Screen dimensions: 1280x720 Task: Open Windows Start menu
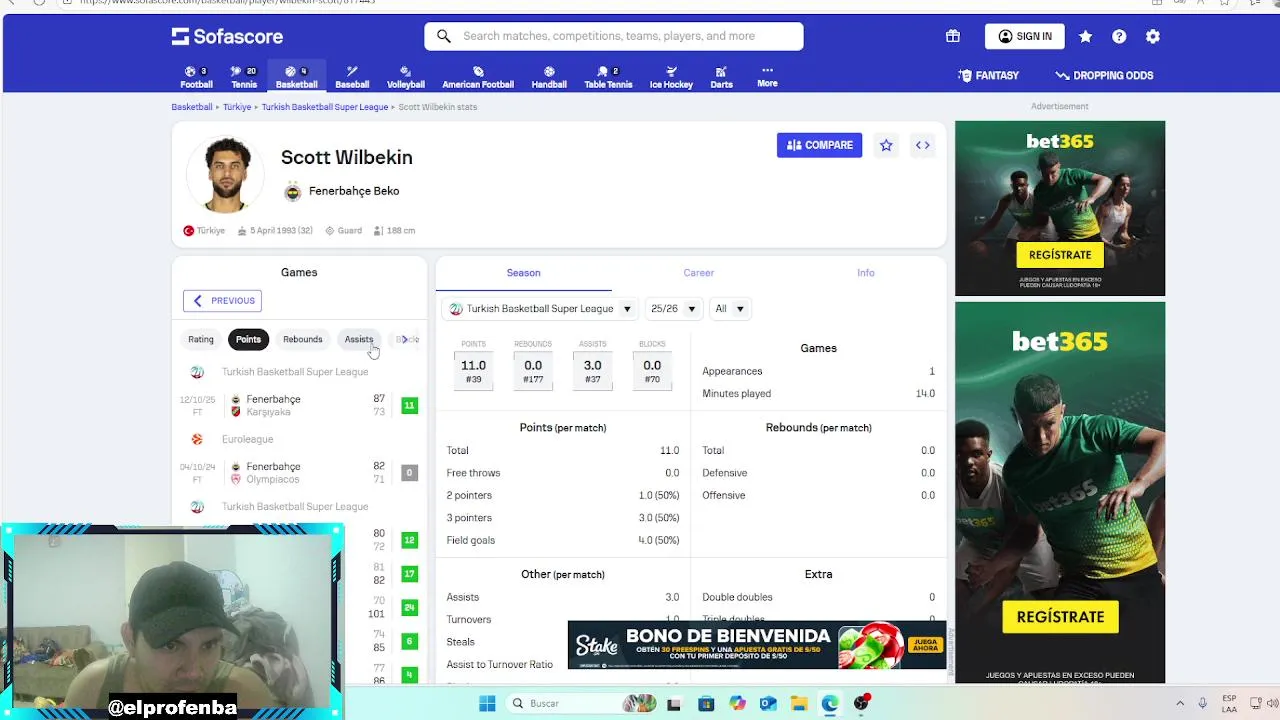487,703
